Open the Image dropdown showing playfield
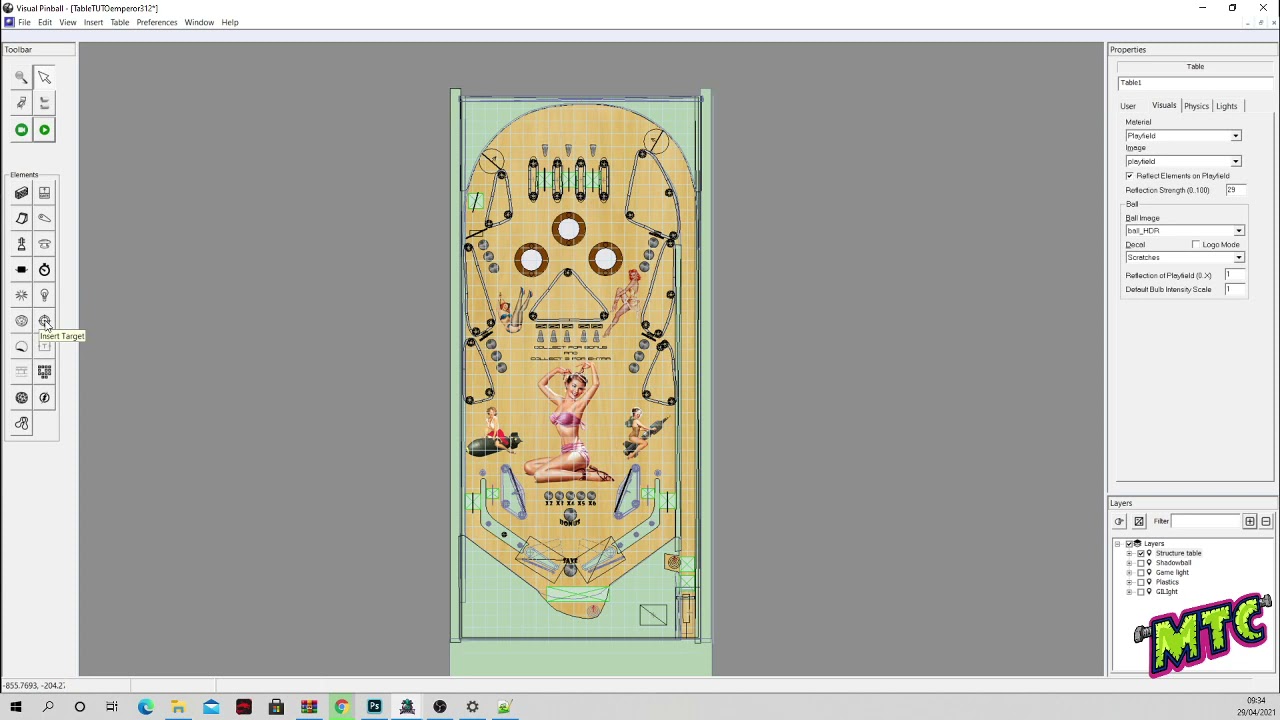 coord(1183,162)
